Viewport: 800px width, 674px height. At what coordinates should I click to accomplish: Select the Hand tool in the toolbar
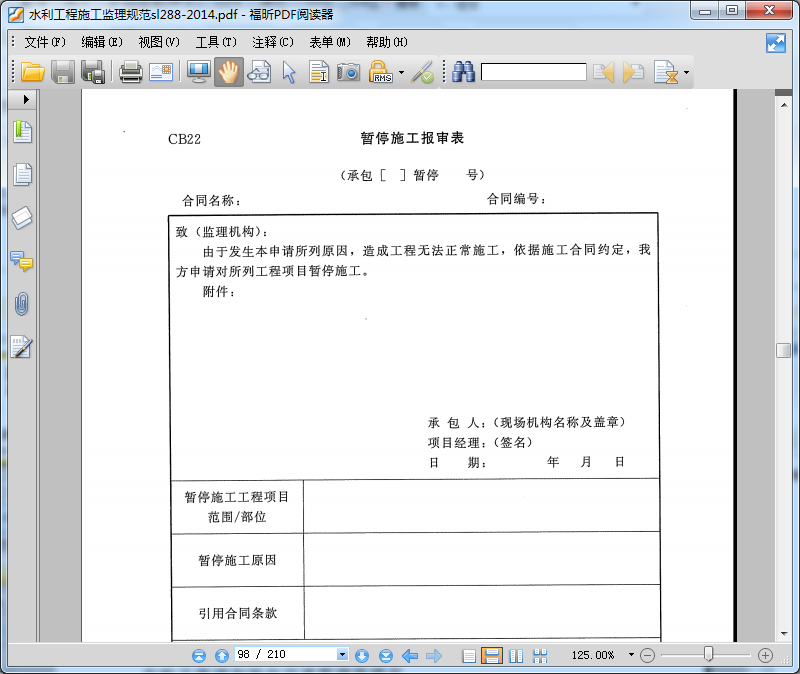229,71
